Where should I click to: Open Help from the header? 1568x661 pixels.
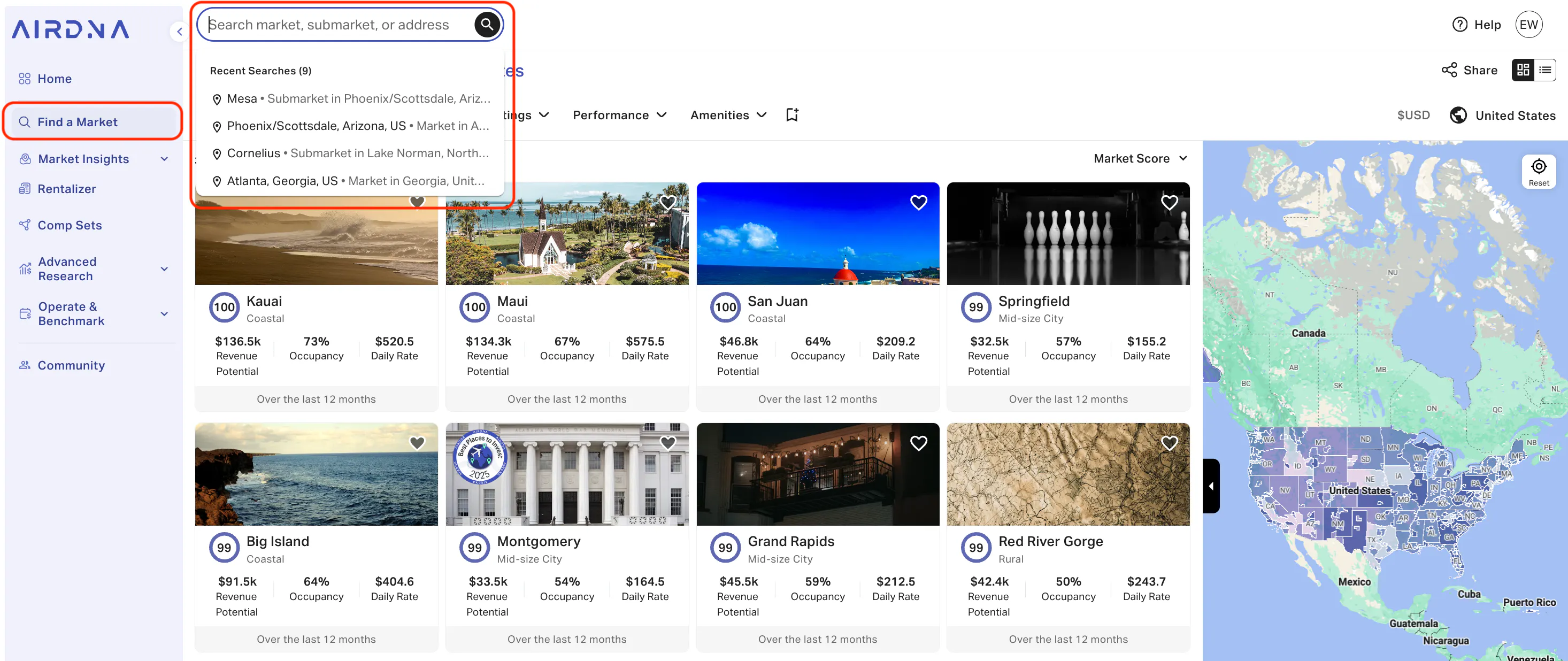pyautogui.click(x=1476, y=25)
